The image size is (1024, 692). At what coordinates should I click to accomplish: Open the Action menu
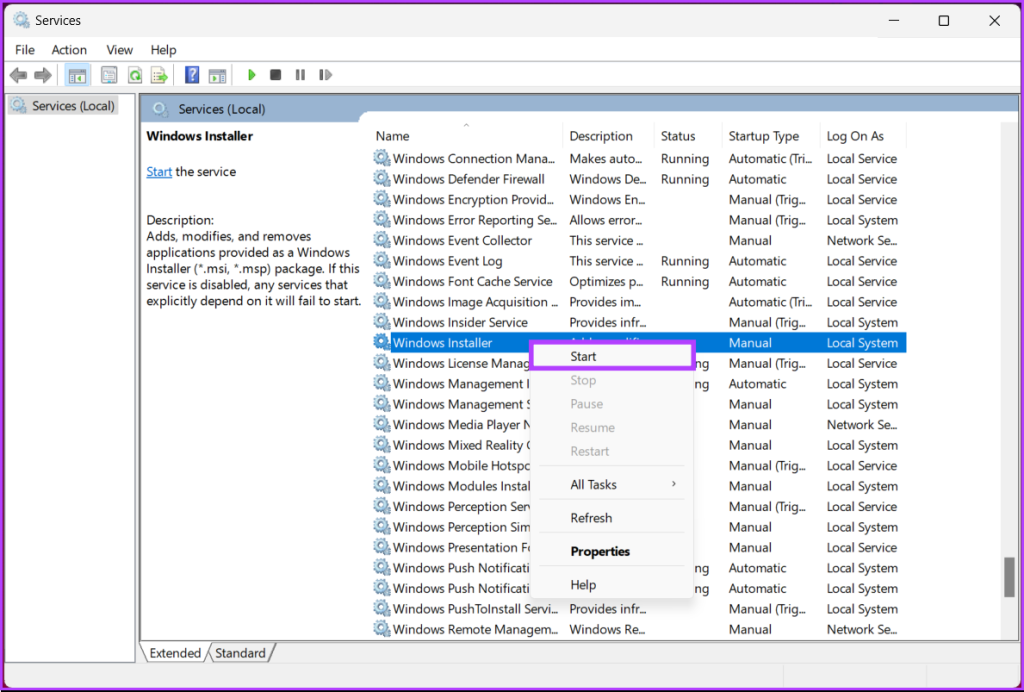pyautogui.click(x=69, y=49)
